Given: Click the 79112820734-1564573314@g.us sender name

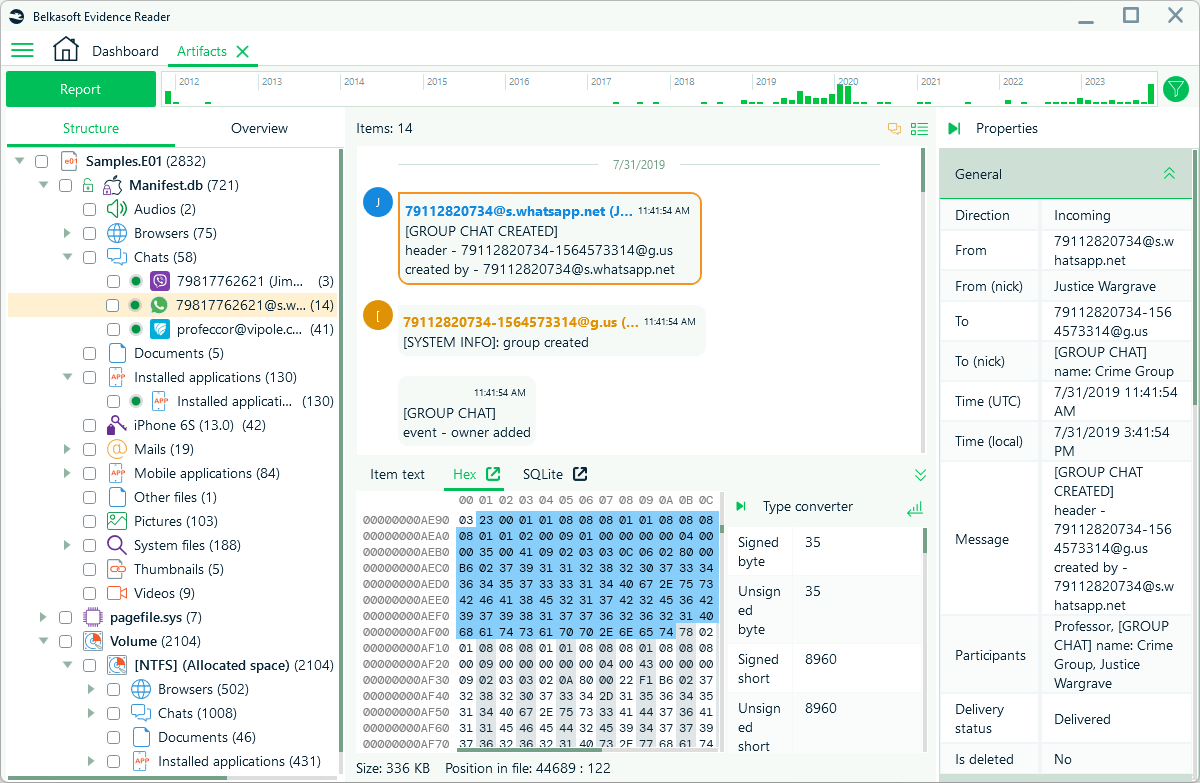Looking at the screenshot, I should click(520, 322).
